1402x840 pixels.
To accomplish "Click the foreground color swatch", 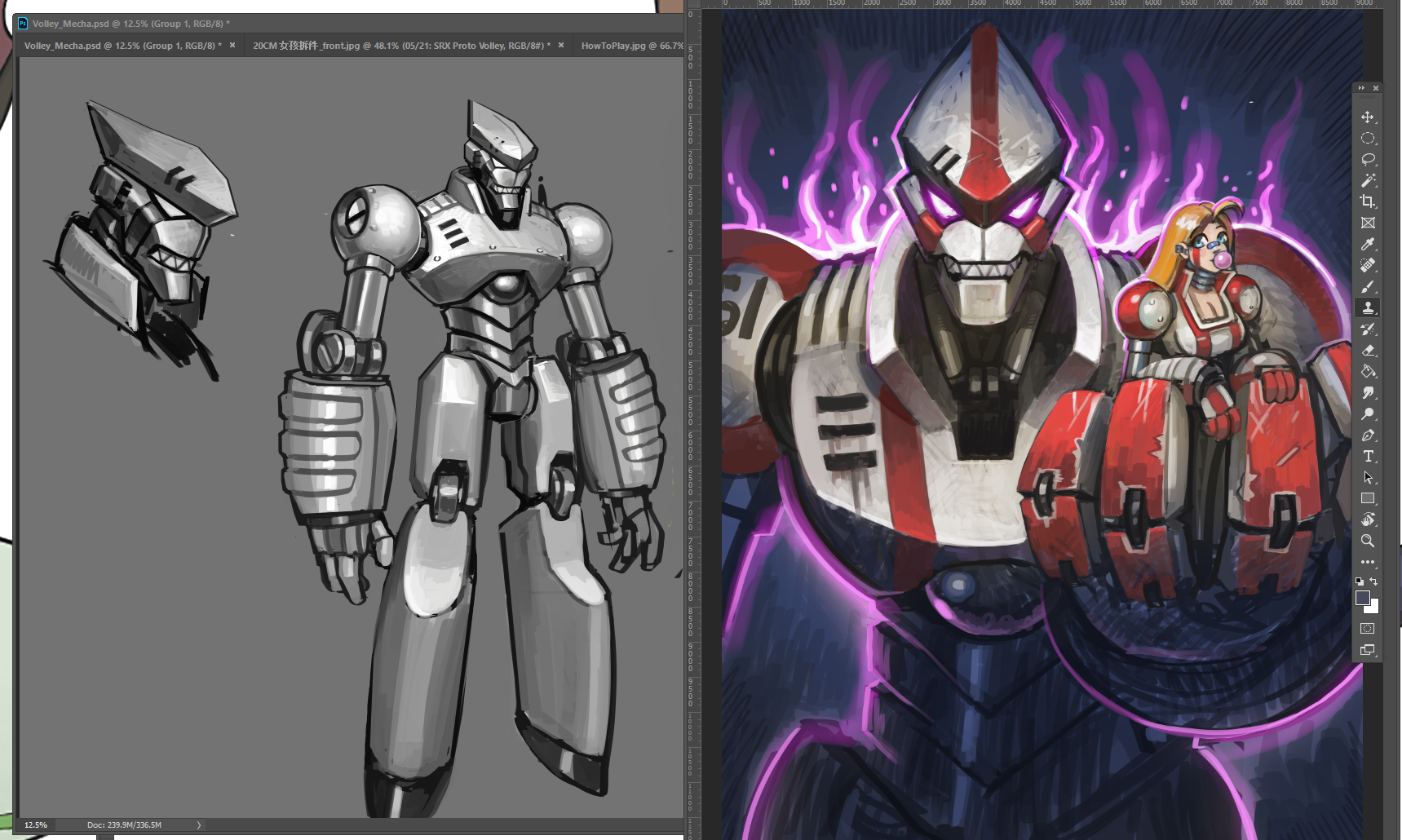I will (1362, 598).
